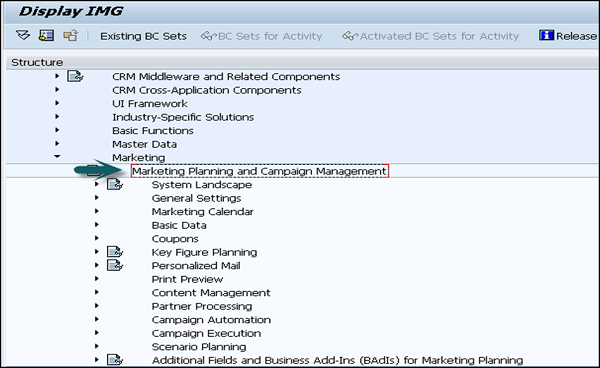600x368 pixels.
Task: Click Activated BC Sets for Activity
Action: (x=430, y=36)
